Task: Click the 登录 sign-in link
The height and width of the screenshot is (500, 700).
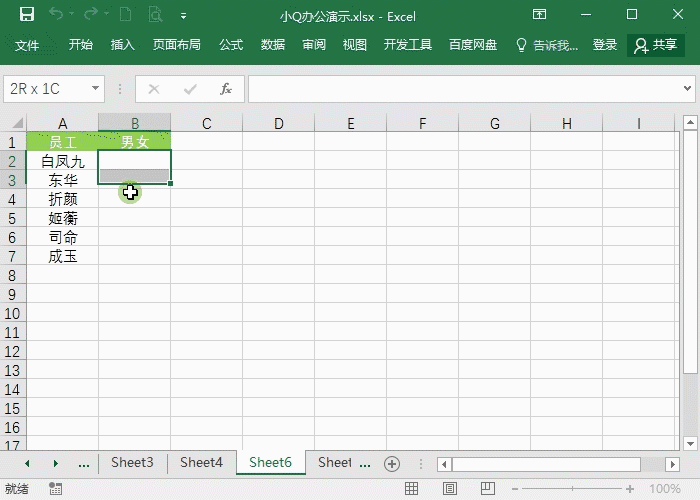Action: 605,45
